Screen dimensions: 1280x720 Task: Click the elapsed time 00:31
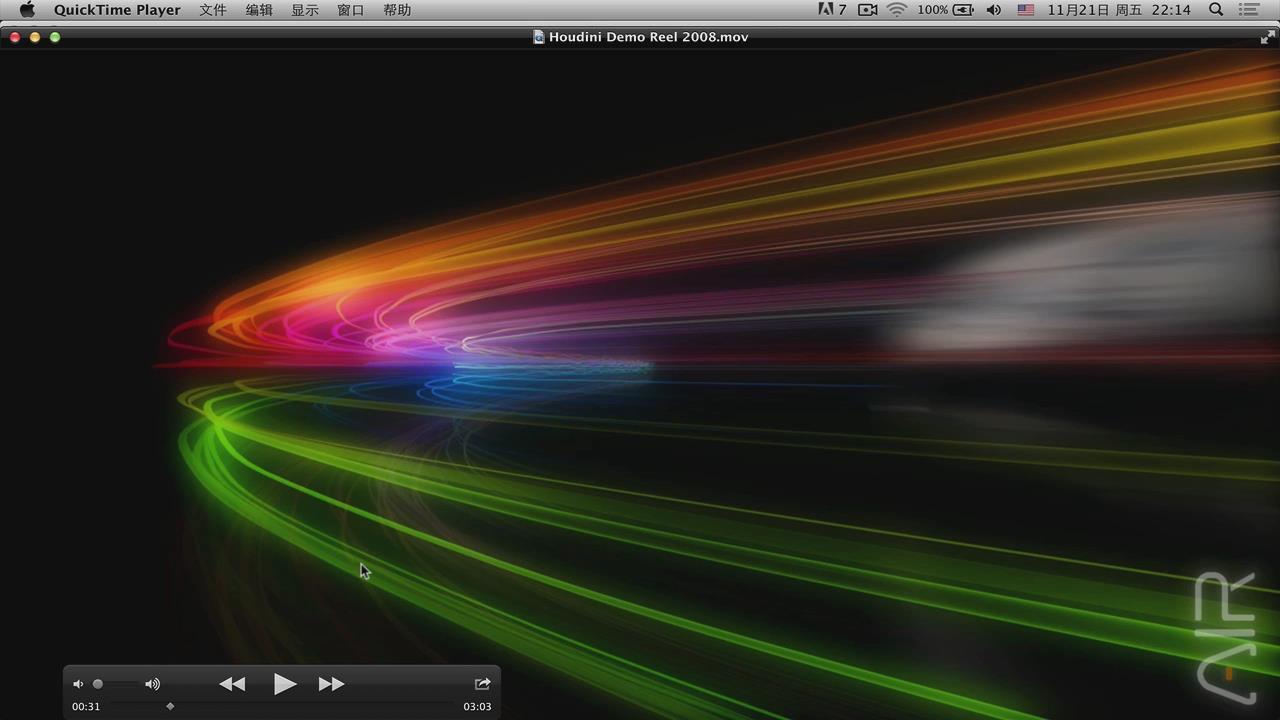coord(86,706)
